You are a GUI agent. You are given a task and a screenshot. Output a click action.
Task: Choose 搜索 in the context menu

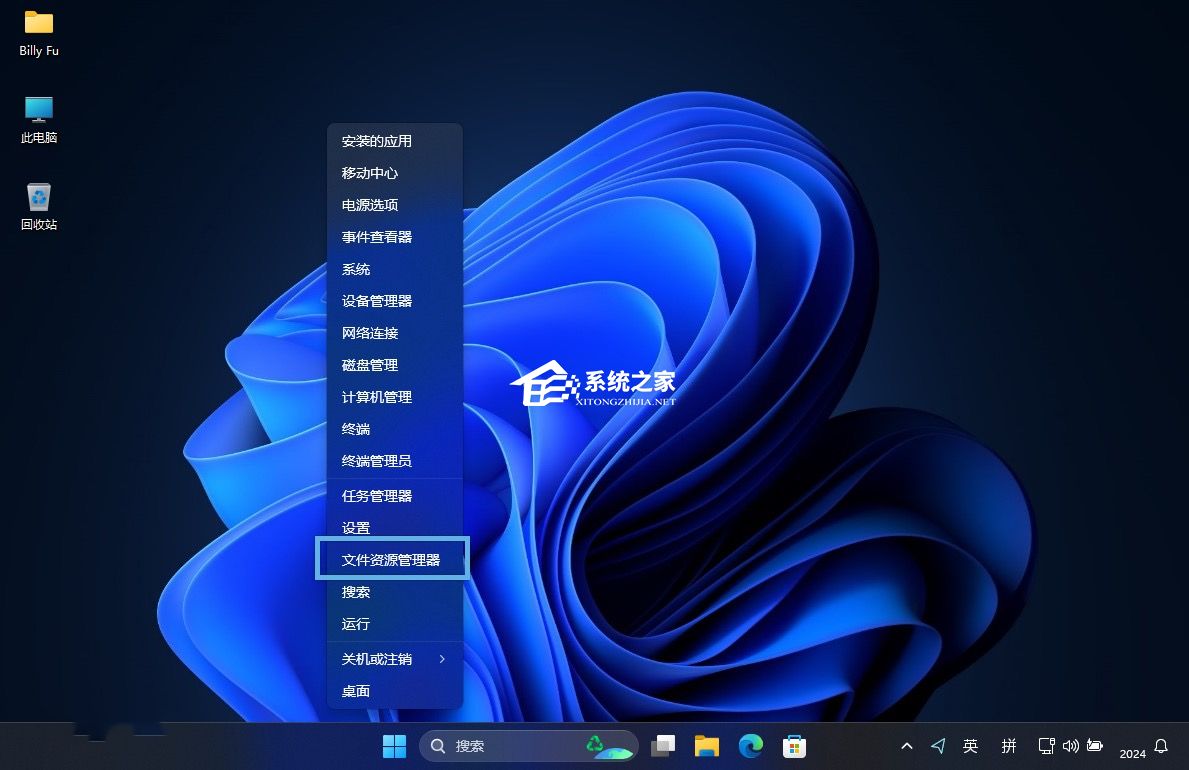[394, 592]
